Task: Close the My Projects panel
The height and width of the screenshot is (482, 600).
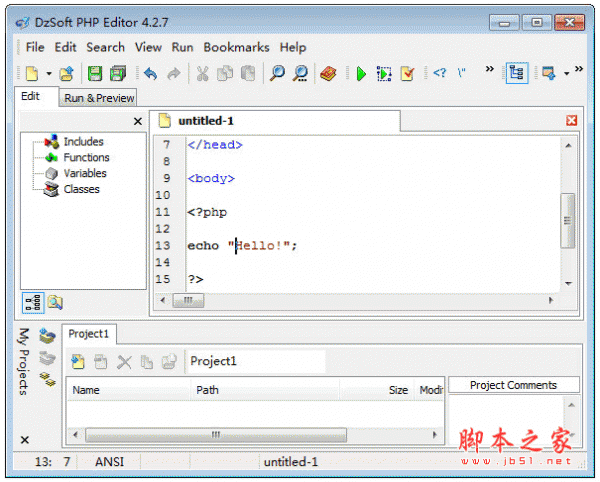Action: [x=24, y=440]
